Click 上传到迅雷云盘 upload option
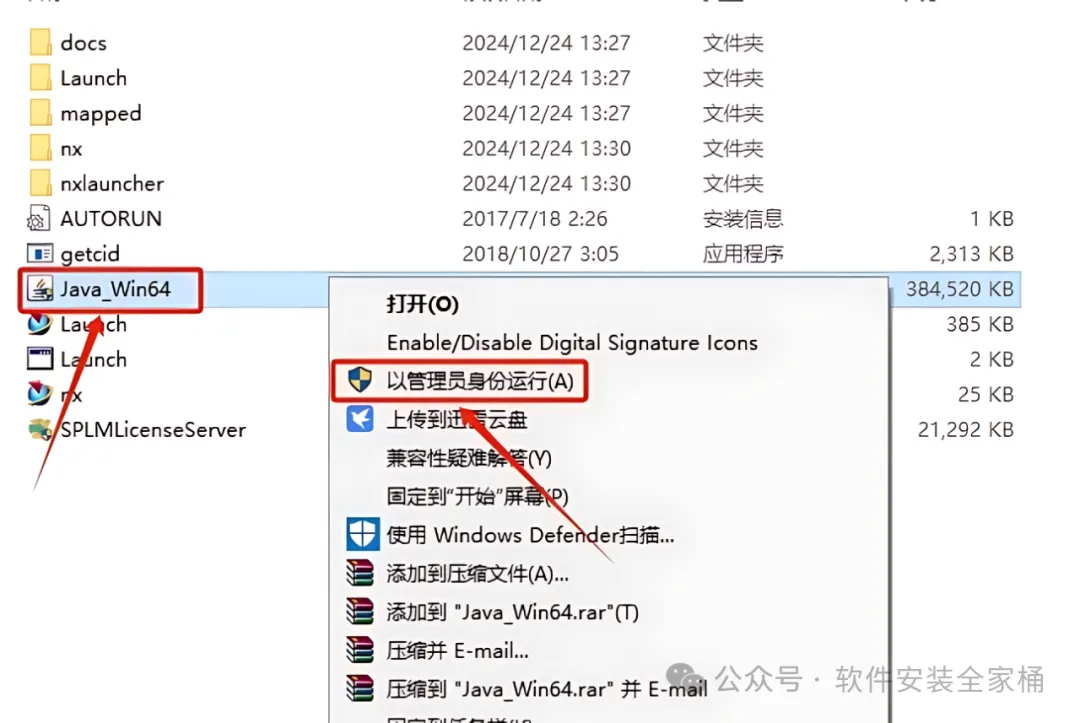This screenshot has height=723, width=1080. point(456,419)
